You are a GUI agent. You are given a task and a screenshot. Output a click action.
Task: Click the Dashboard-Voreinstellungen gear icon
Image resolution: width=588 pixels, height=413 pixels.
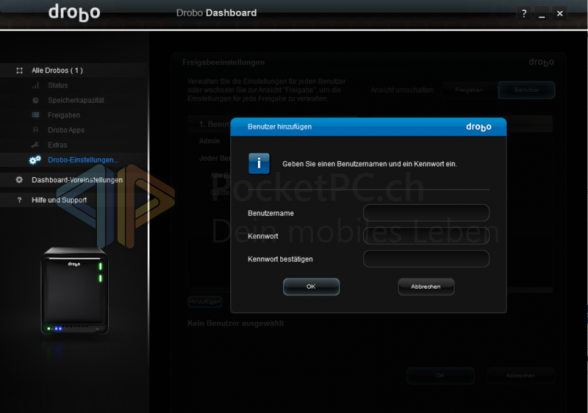click(19, 180)
